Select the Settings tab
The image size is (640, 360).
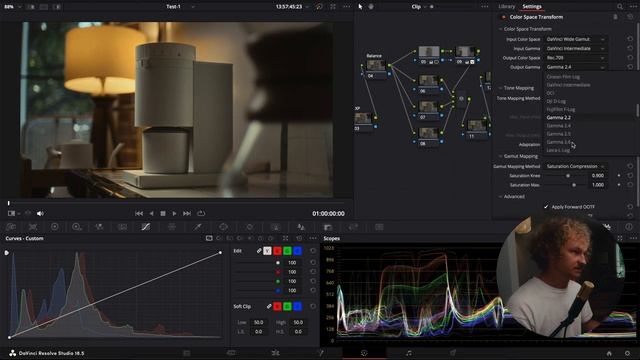532,7
